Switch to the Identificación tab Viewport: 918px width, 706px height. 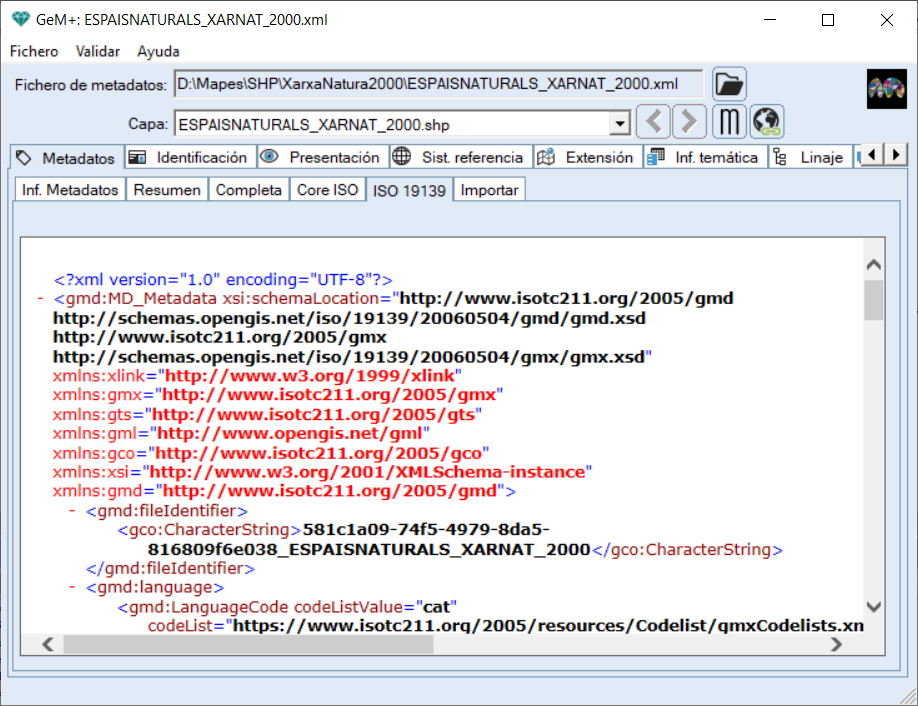[x=189, y=157]
